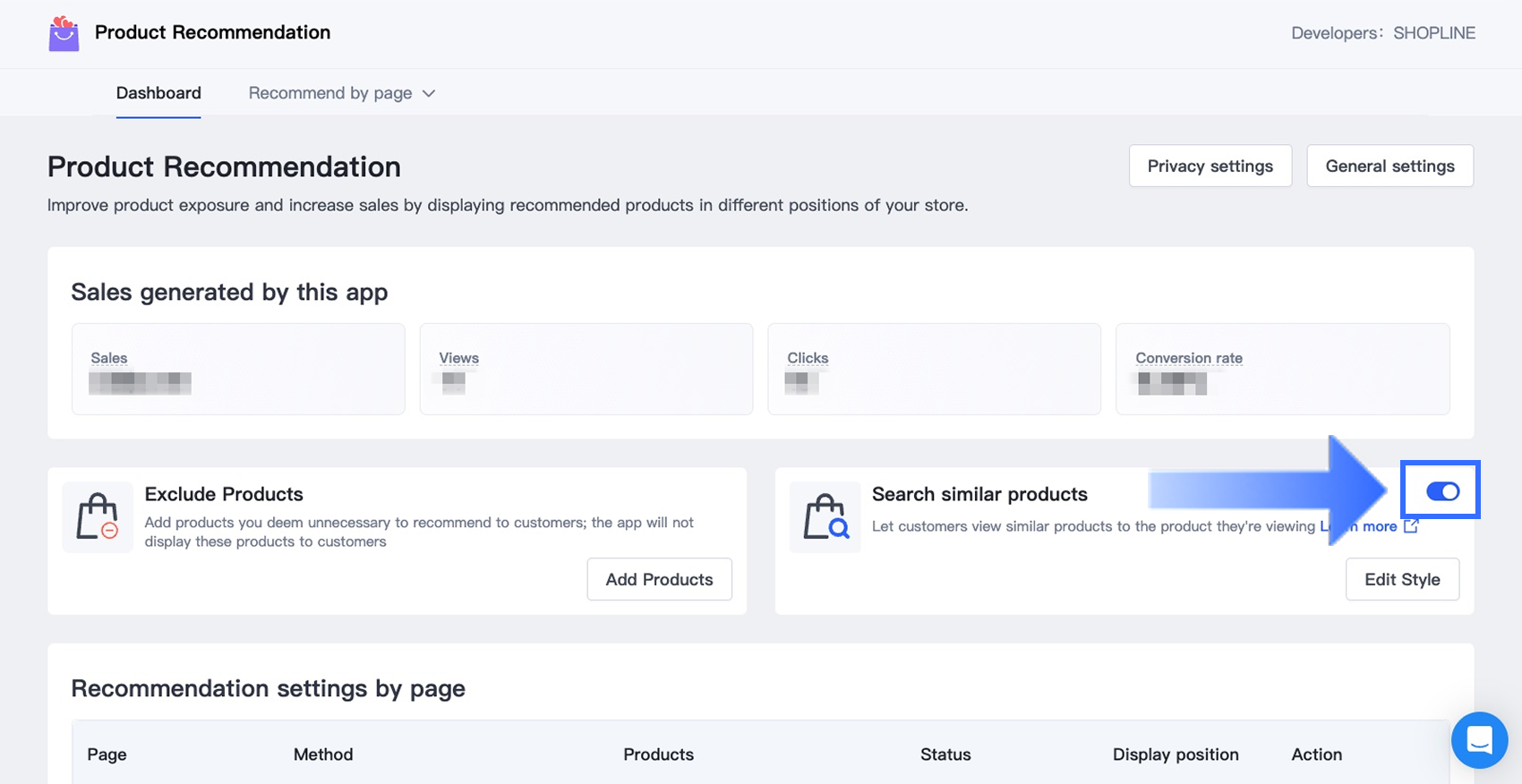Screen dimensions: 1522x784
Task: Click the Edit Style button
Action: click(1402, 579)
